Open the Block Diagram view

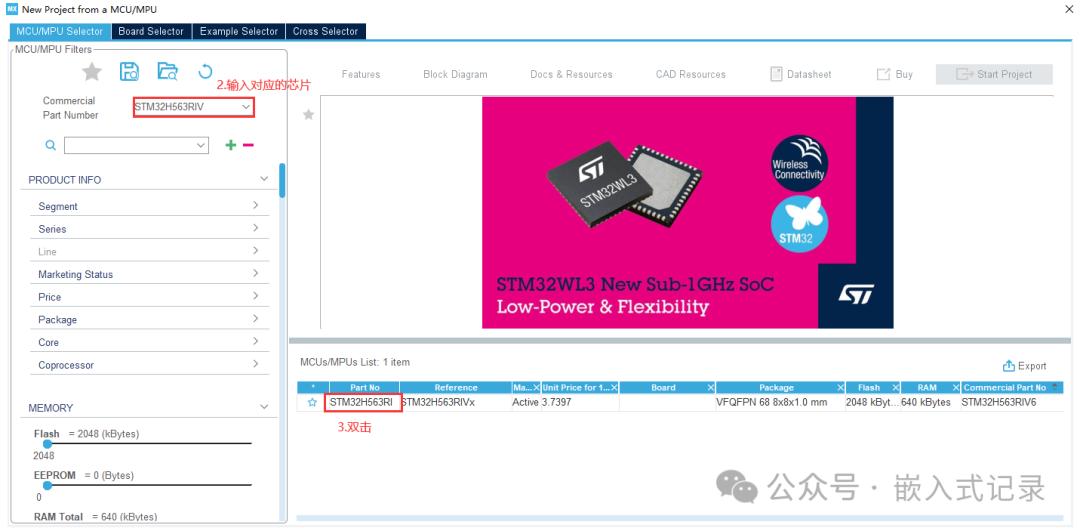tap(455, 74)
